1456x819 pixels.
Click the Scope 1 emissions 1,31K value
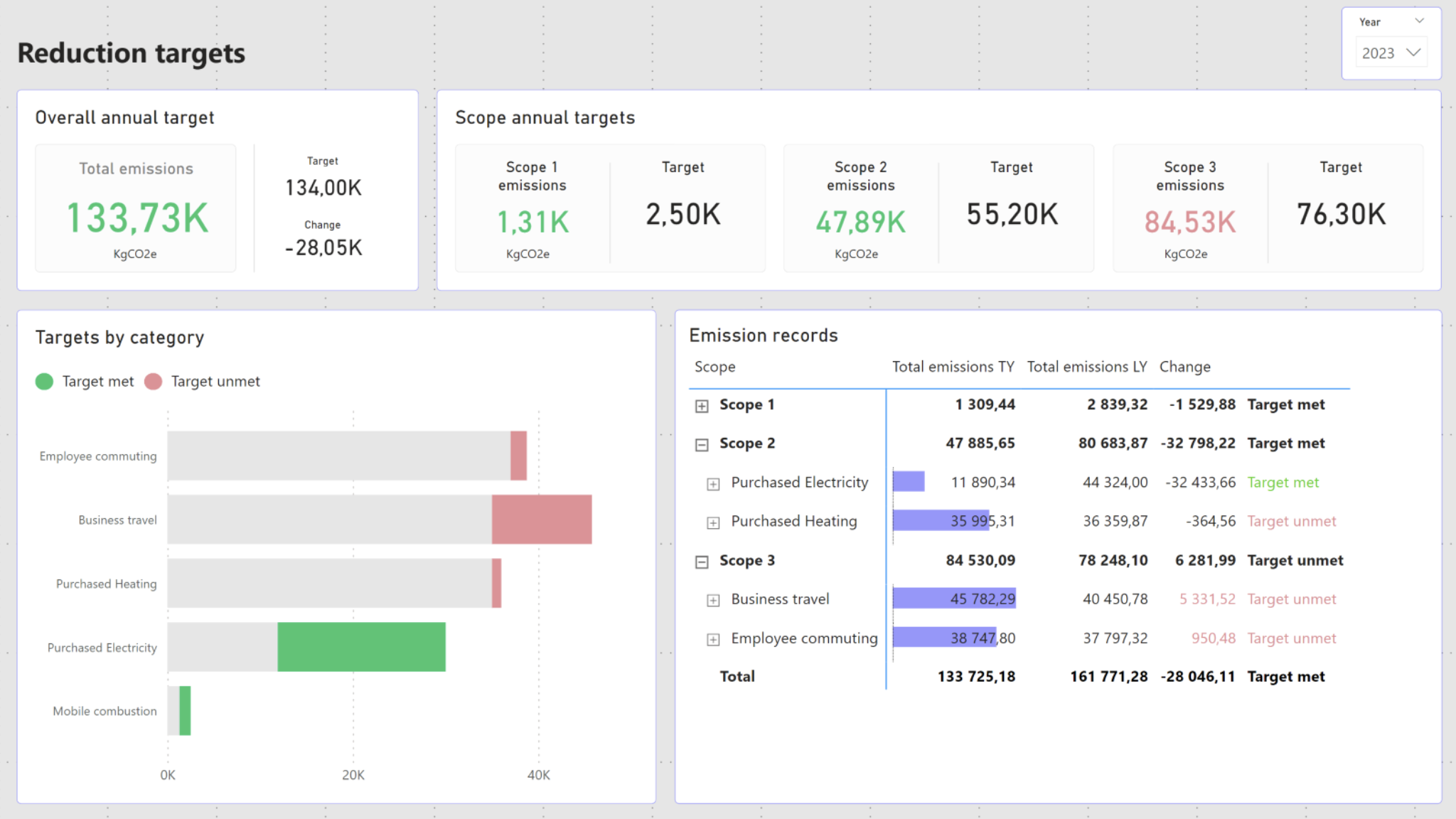coord(532,222)
